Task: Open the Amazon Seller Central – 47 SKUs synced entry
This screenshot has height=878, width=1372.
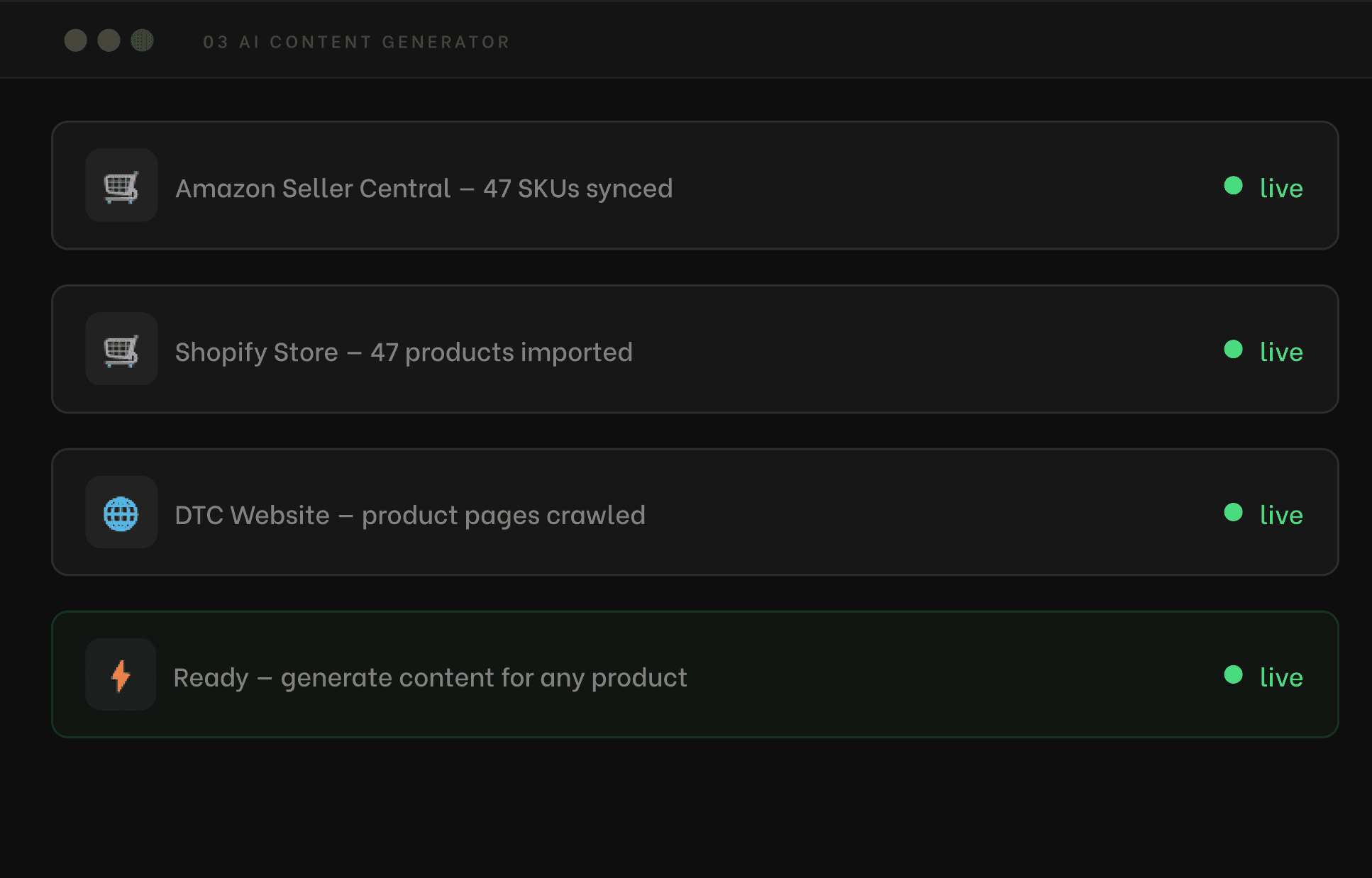Action: click(424, 189)
